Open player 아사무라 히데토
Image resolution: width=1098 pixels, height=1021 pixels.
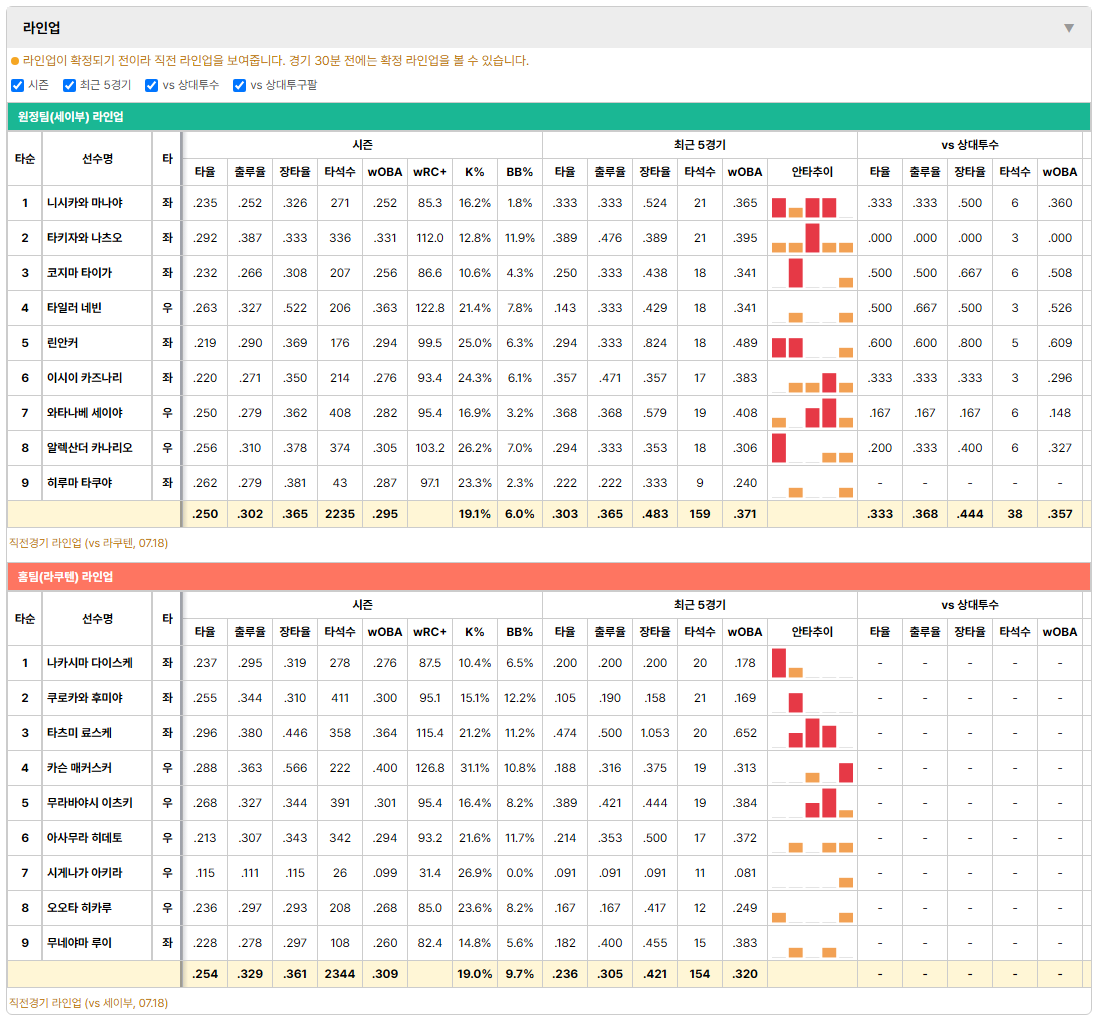point(84,838)
